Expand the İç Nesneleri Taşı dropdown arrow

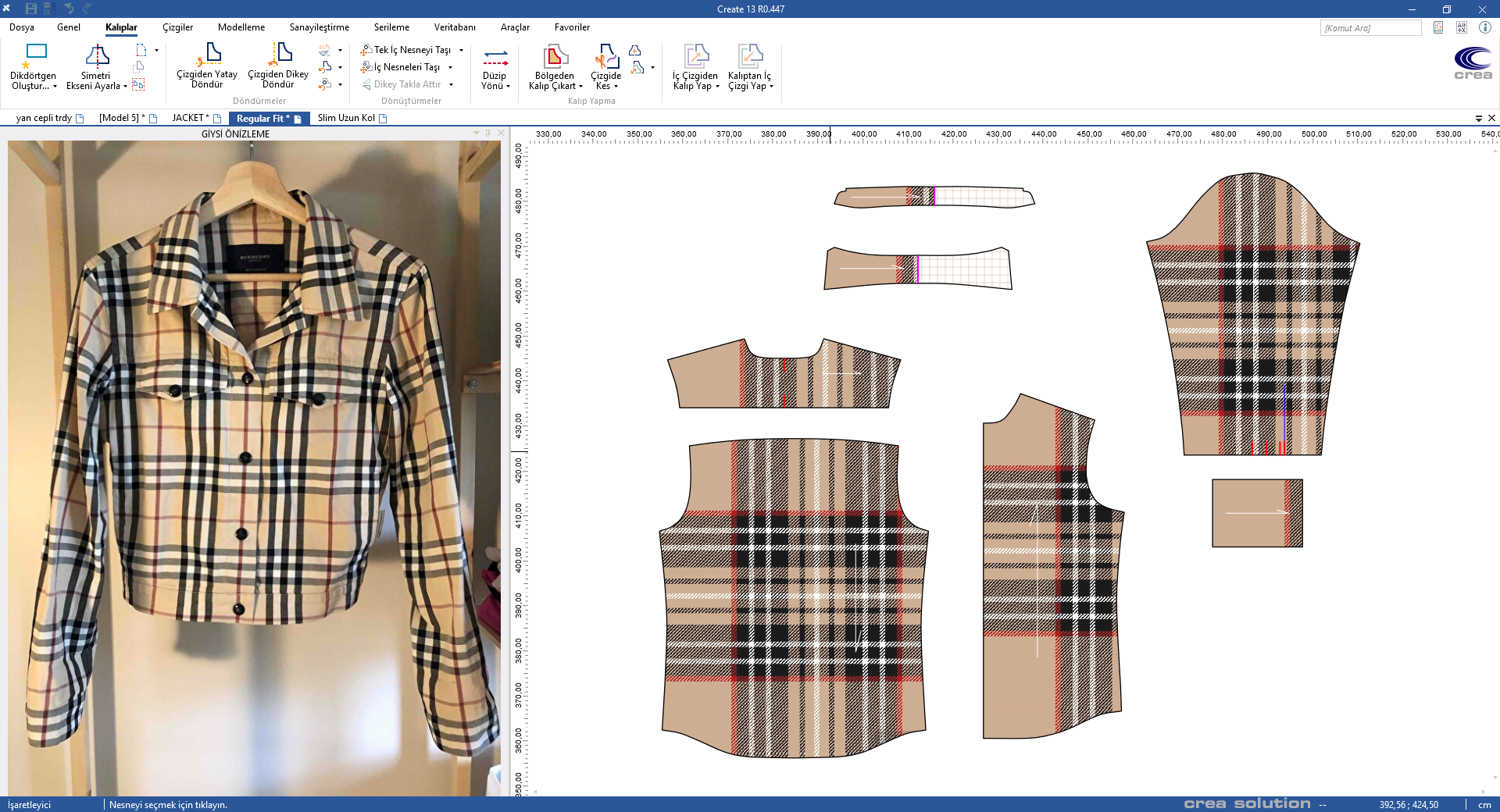tap(451, 67)
